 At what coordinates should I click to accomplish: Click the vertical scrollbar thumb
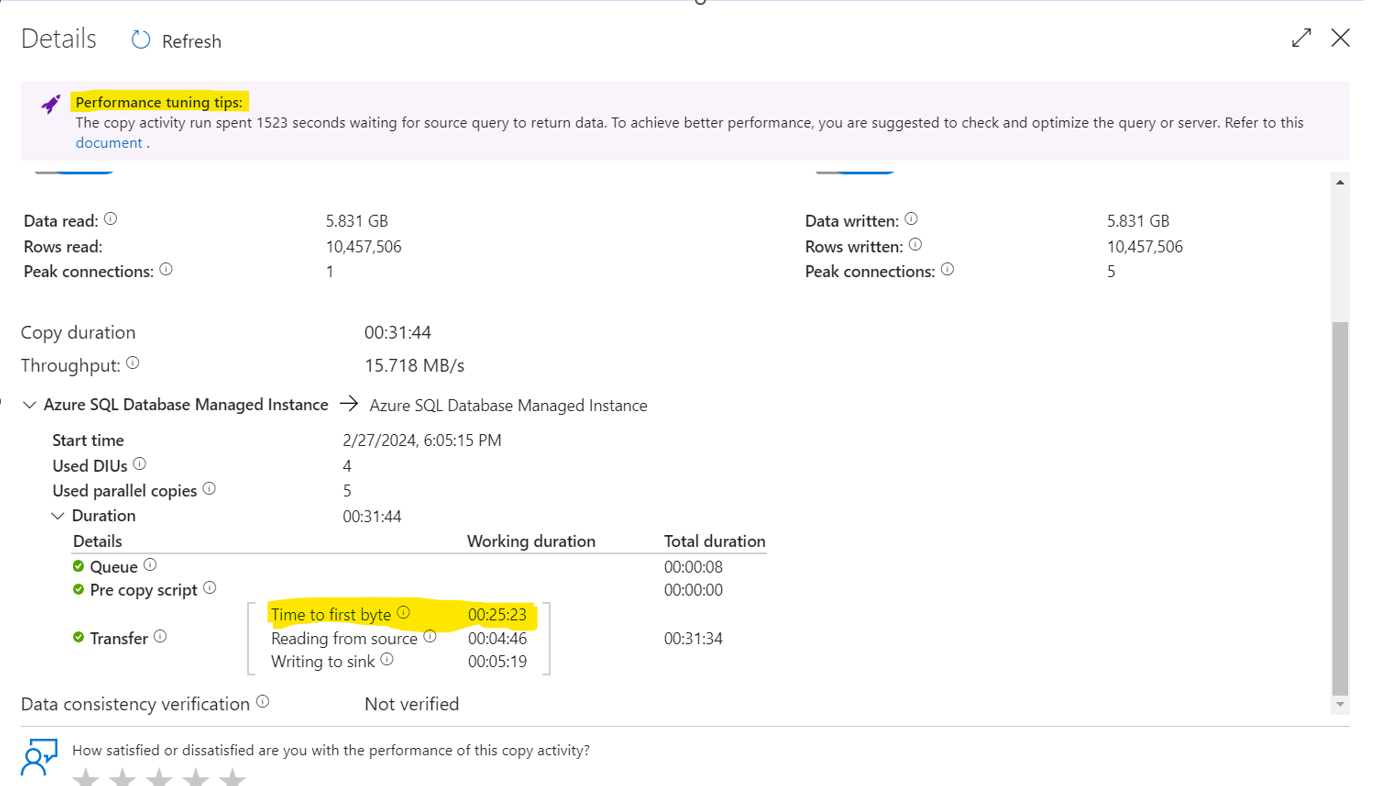point(1340,508)
